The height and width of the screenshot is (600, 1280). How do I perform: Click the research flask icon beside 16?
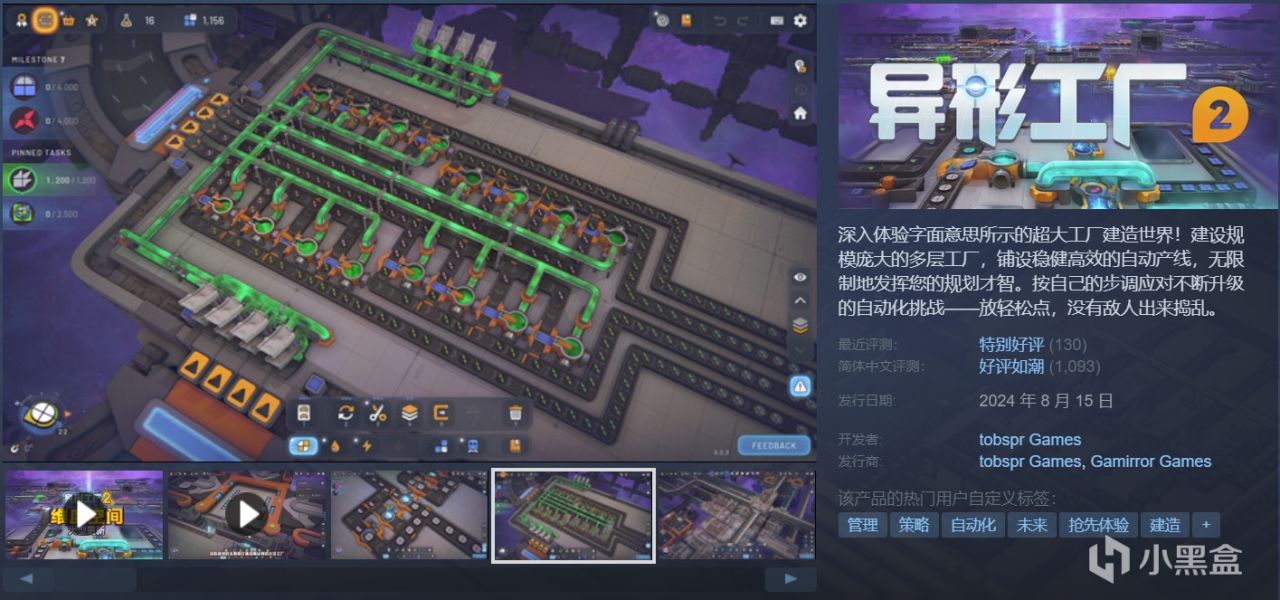(x=125, y=20)
